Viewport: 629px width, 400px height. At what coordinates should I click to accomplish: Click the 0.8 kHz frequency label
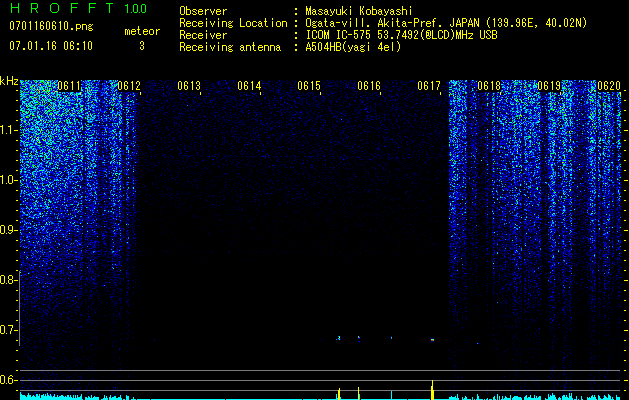tap(8, 280)
